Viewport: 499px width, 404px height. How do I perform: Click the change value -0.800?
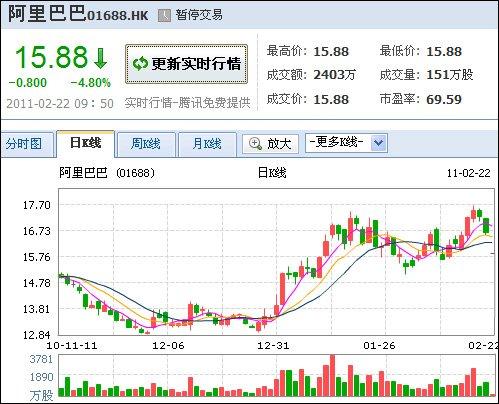tap(28, 83)
